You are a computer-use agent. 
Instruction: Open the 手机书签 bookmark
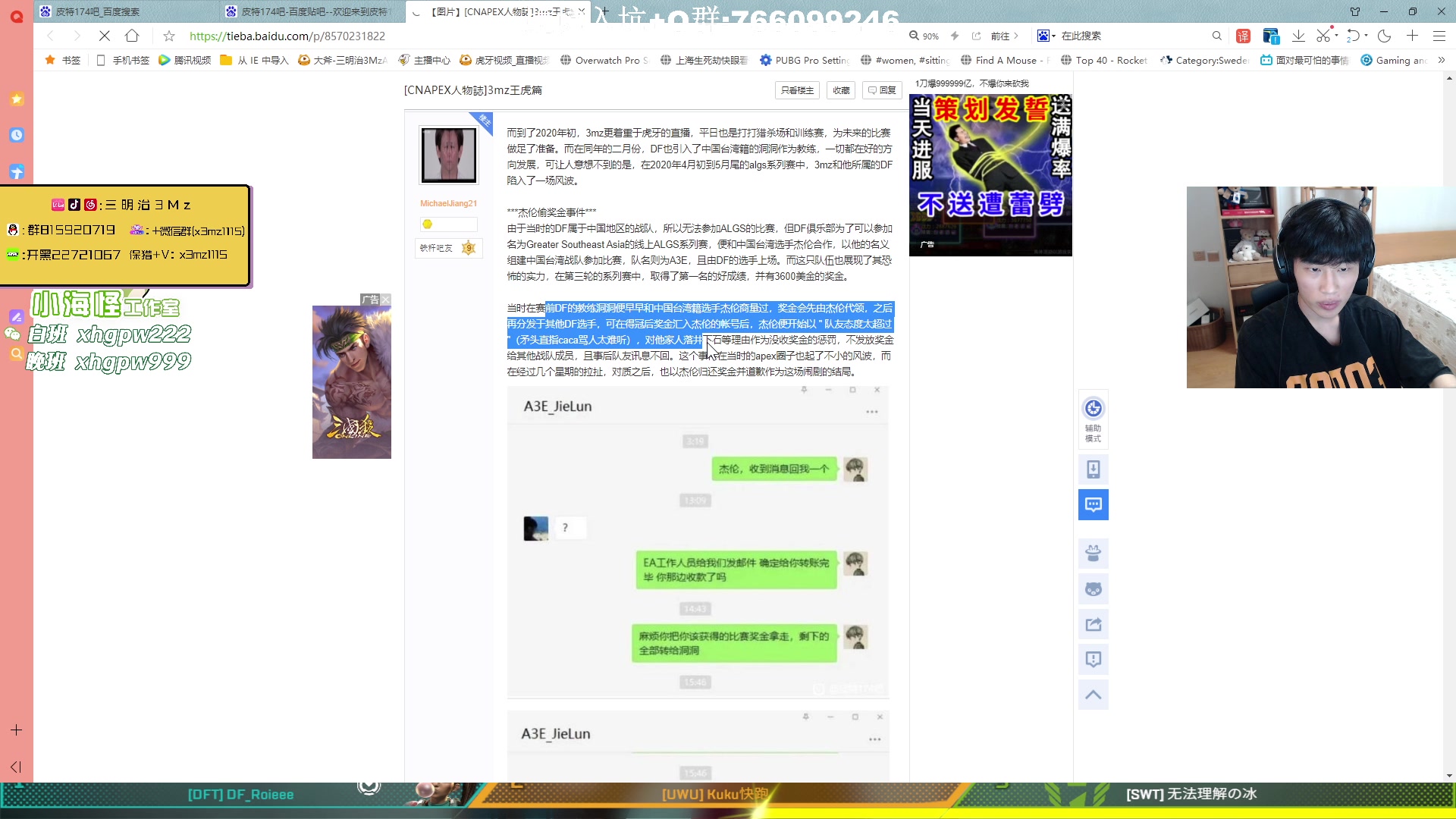coord(123,60)
